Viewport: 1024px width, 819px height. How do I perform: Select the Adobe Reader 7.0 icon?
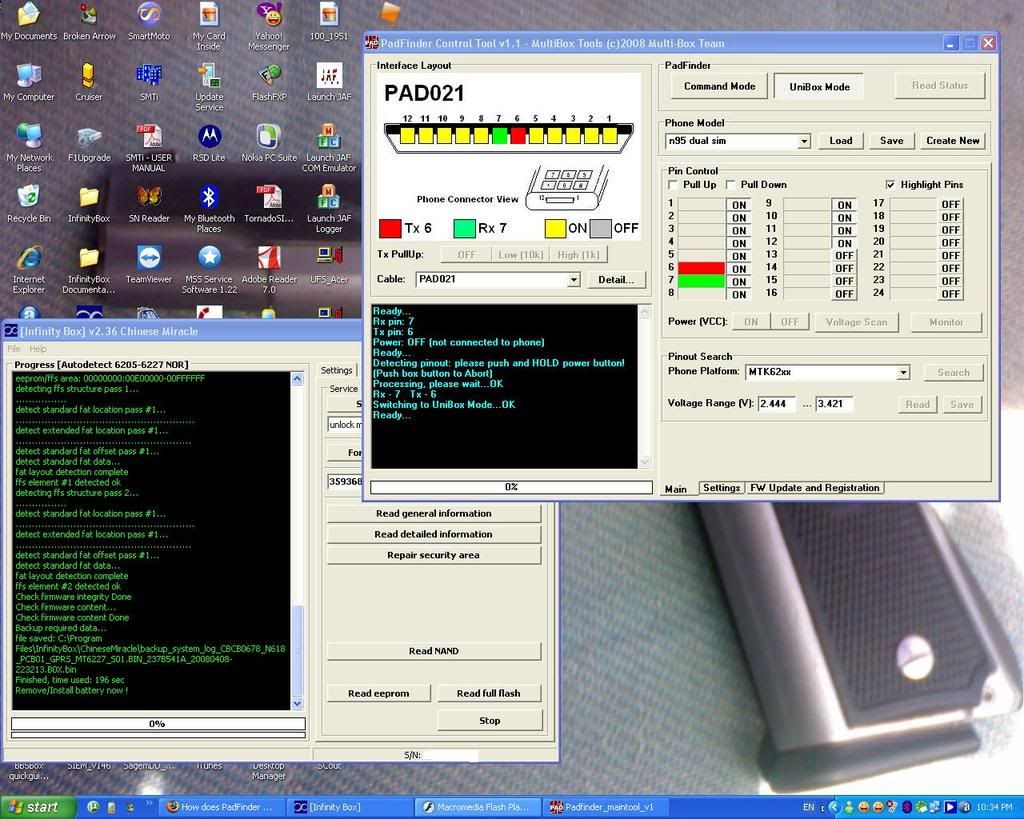(x=269, y=269)
